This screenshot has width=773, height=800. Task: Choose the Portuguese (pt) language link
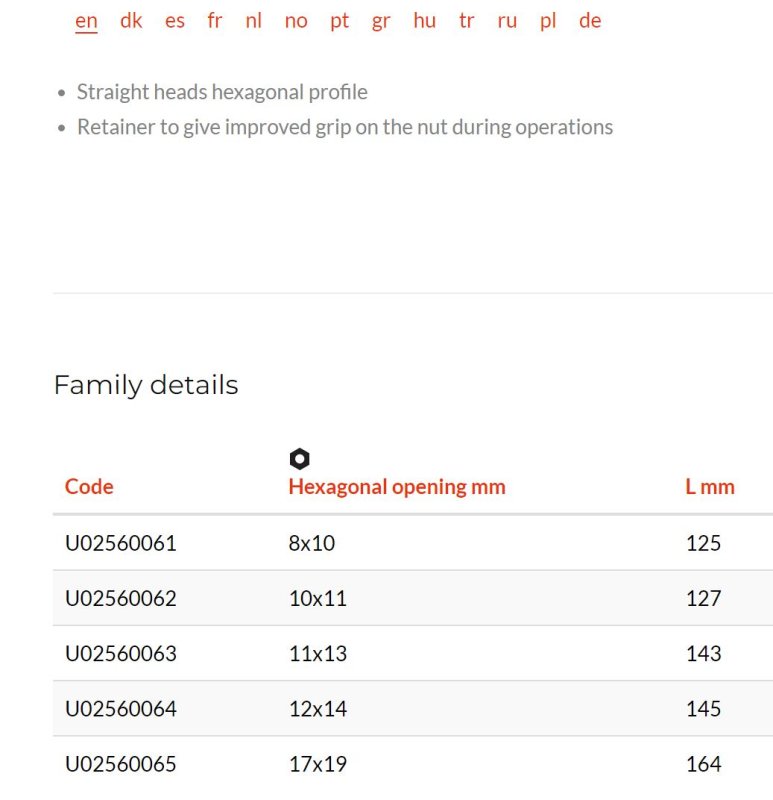pos(339,21)
